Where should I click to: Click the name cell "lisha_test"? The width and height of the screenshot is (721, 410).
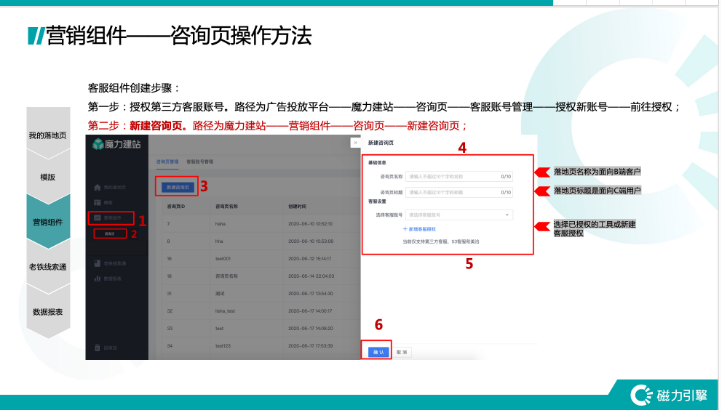(x=225, y=311)
